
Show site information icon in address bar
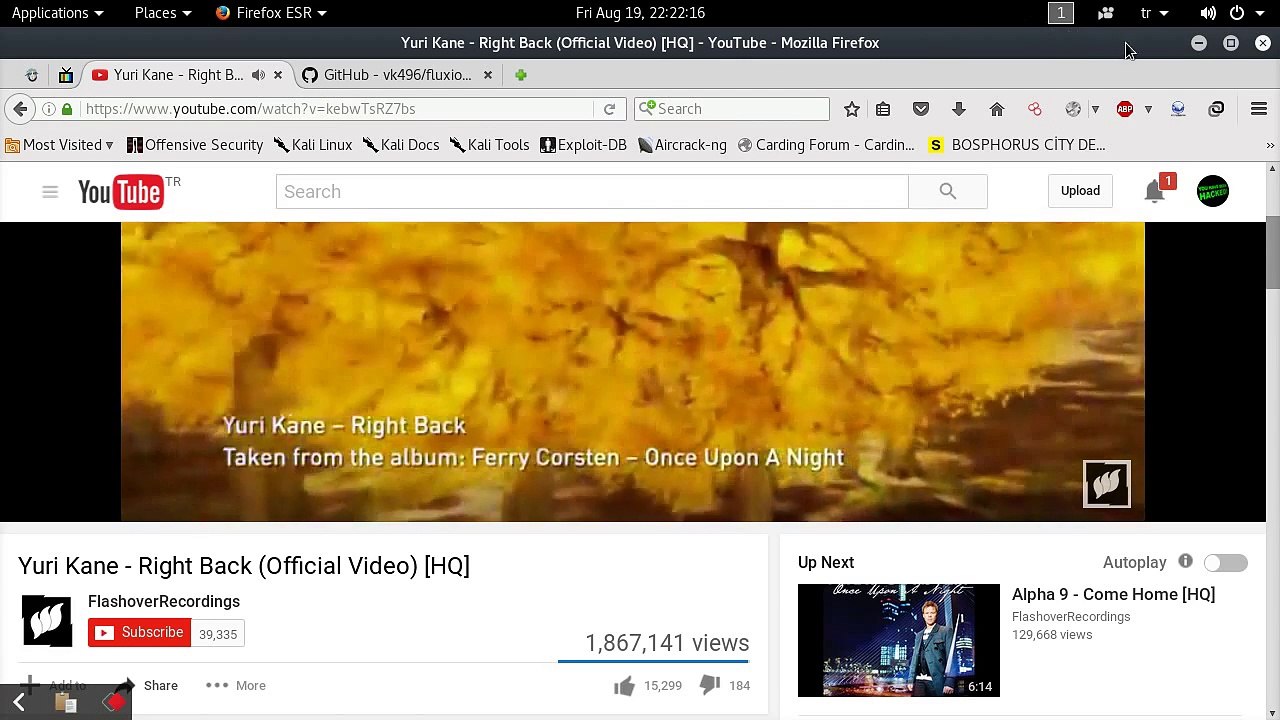pos(48,109)
